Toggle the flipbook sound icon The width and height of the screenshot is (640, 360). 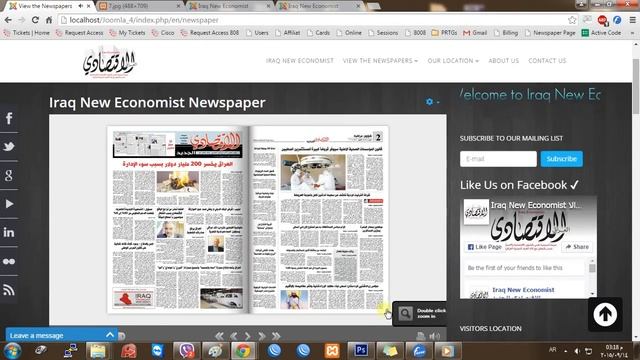pos(435,336)
